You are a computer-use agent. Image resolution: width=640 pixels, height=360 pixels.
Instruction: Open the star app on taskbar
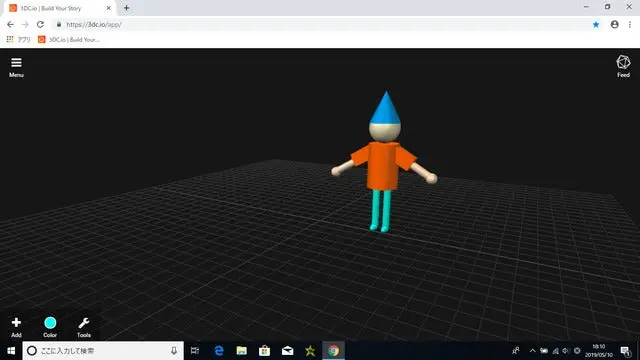[310, 351]
